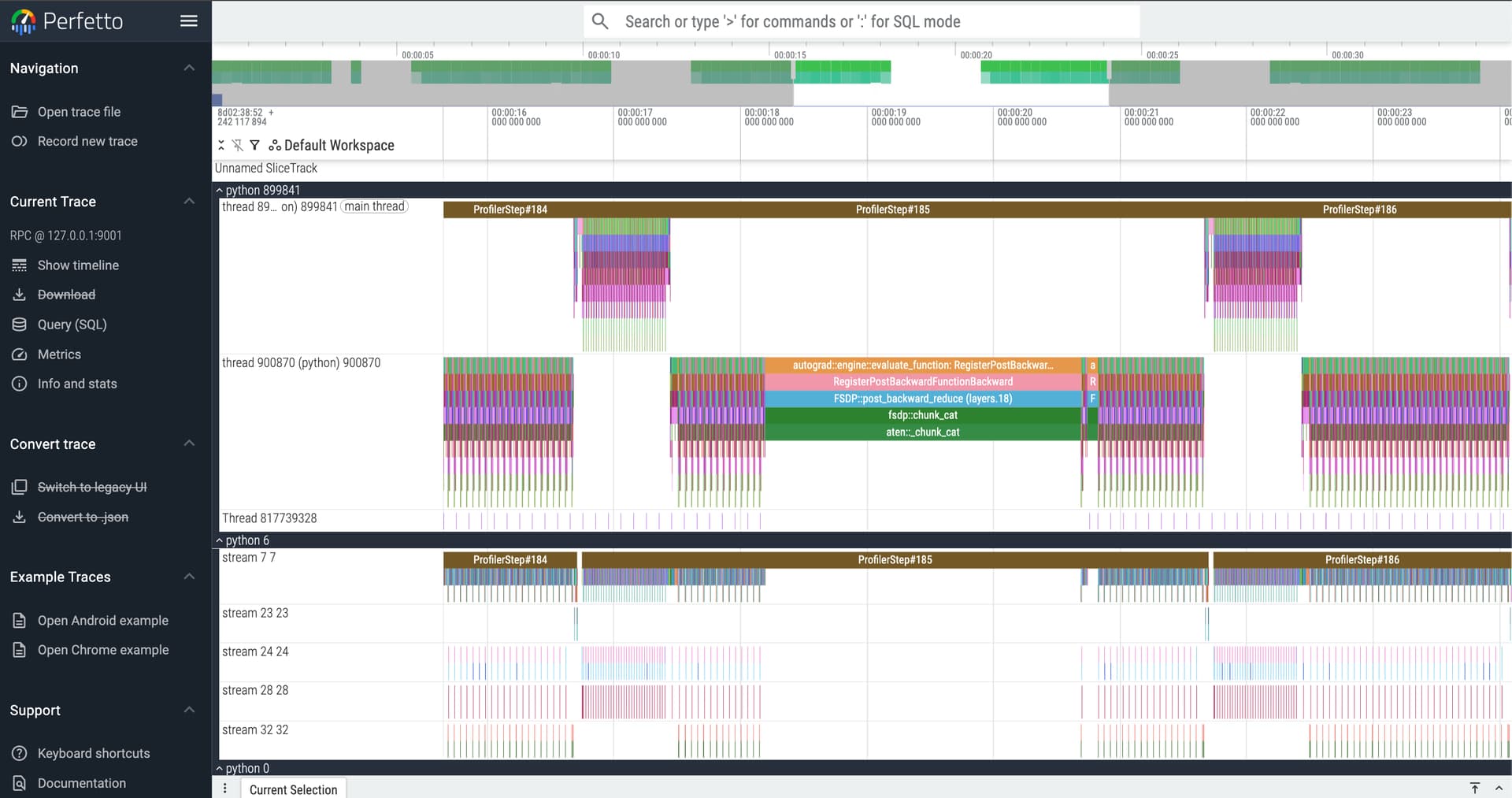Open the track filter funnel icon
Viewport: 1512px width, 798px height.
pyautogui.click(x=254, y=145)
